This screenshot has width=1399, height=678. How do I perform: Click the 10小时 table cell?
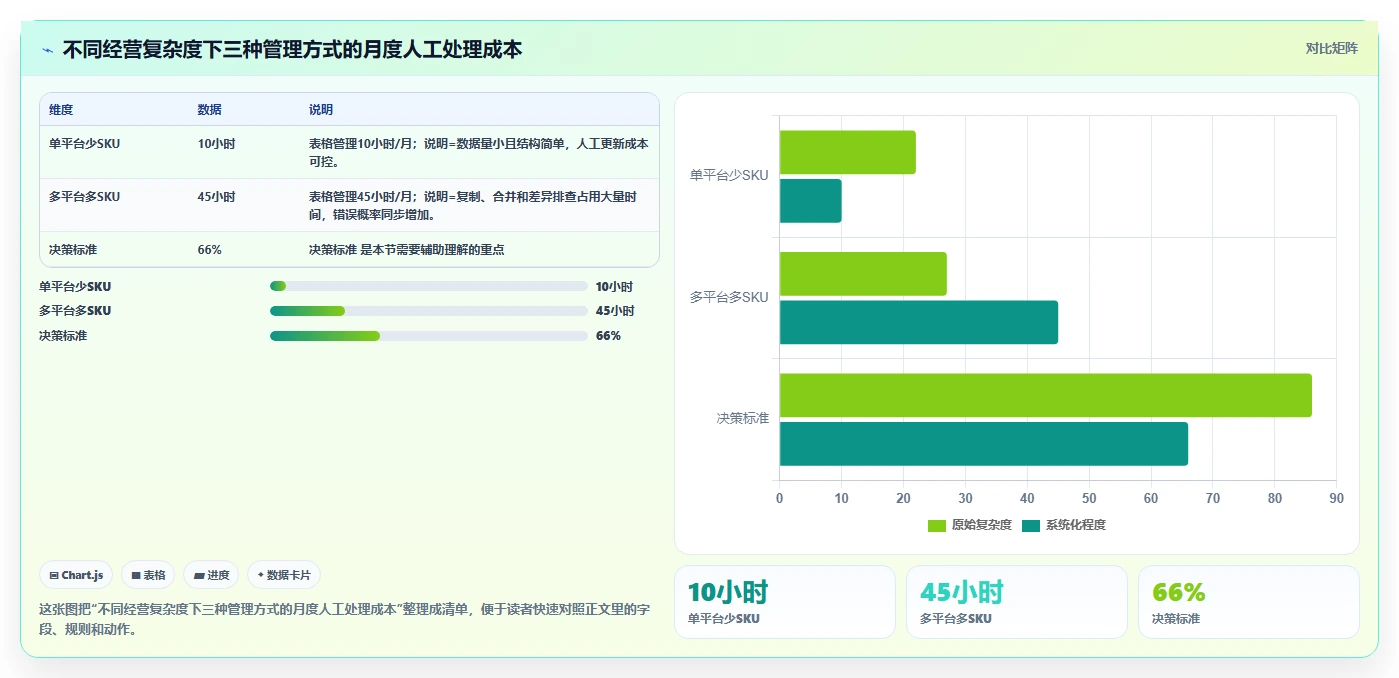tap(216, 143)
